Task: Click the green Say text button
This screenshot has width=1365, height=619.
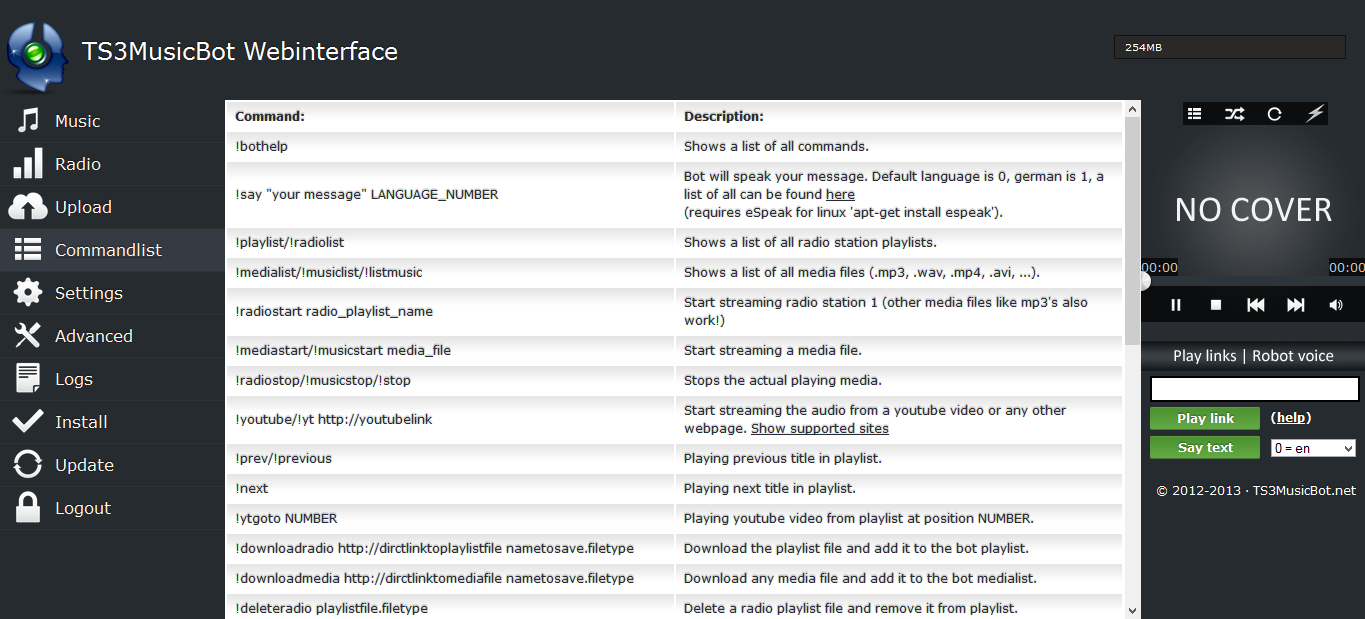Action: [1205, 447]
